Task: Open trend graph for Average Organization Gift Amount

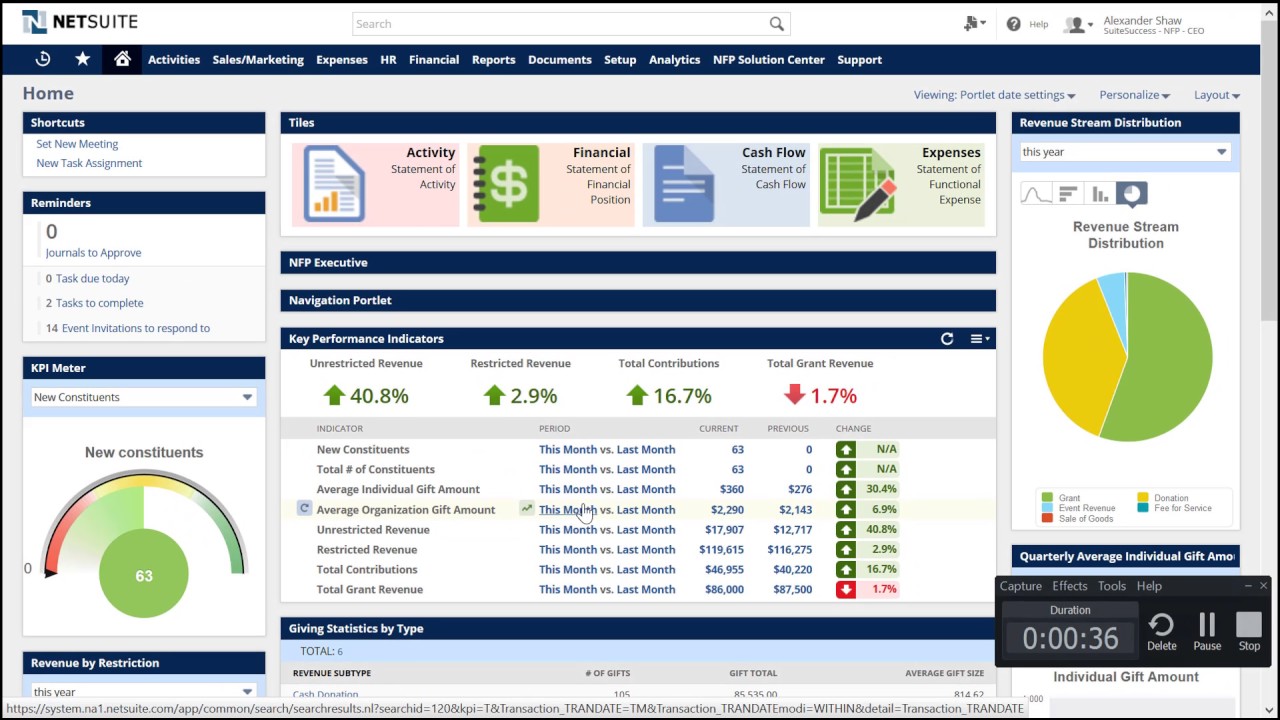Action: (x=526, y=509)
